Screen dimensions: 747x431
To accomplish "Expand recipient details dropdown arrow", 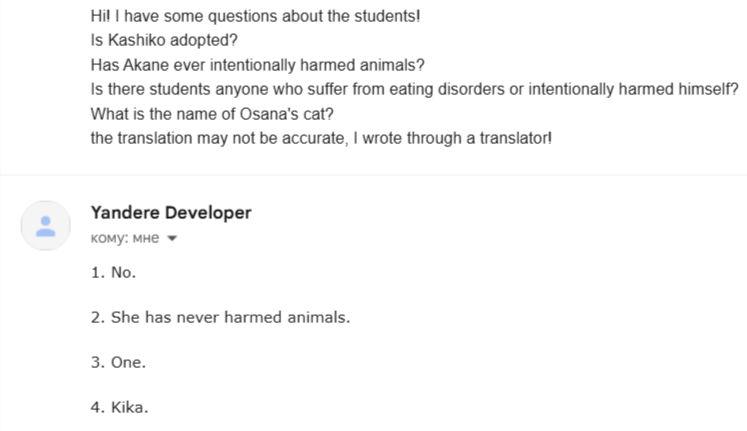I will click(x=172, y=239).
